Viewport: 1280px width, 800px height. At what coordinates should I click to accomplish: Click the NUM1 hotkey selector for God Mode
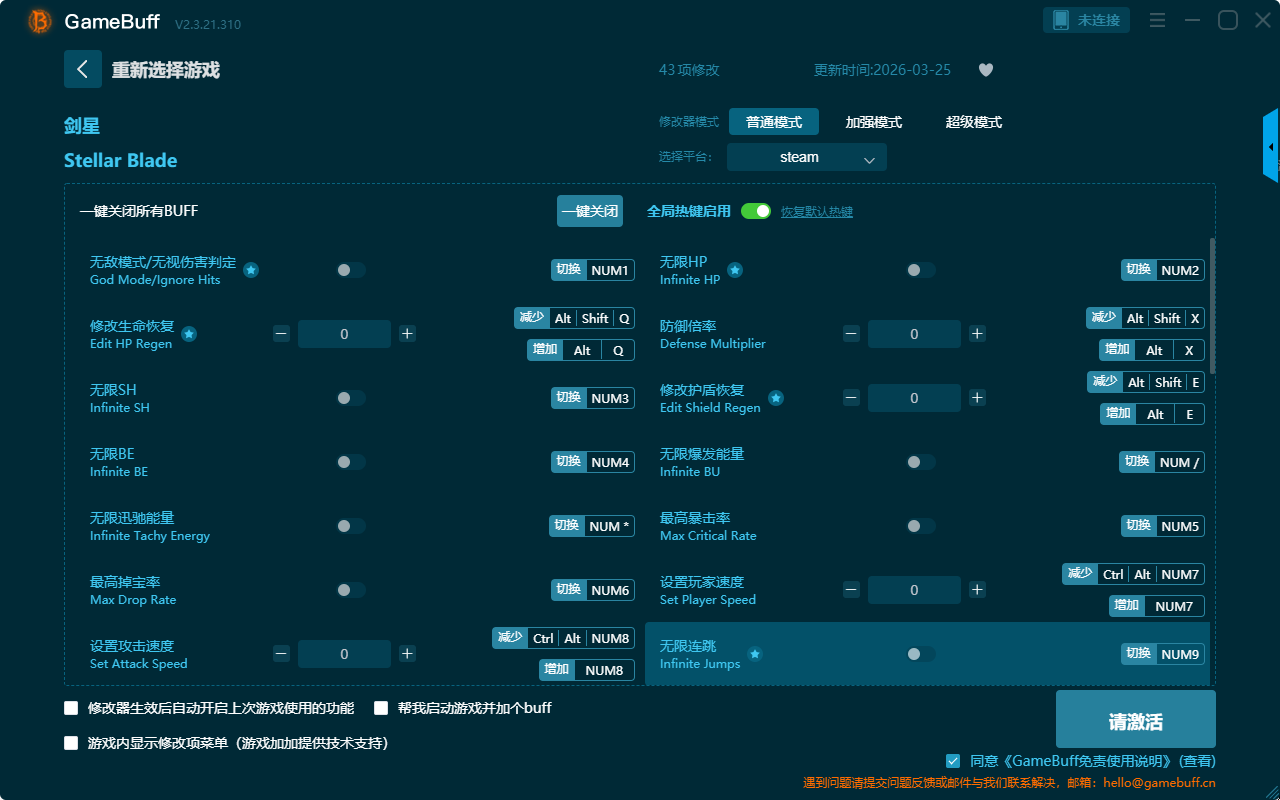tap(609, 270)
